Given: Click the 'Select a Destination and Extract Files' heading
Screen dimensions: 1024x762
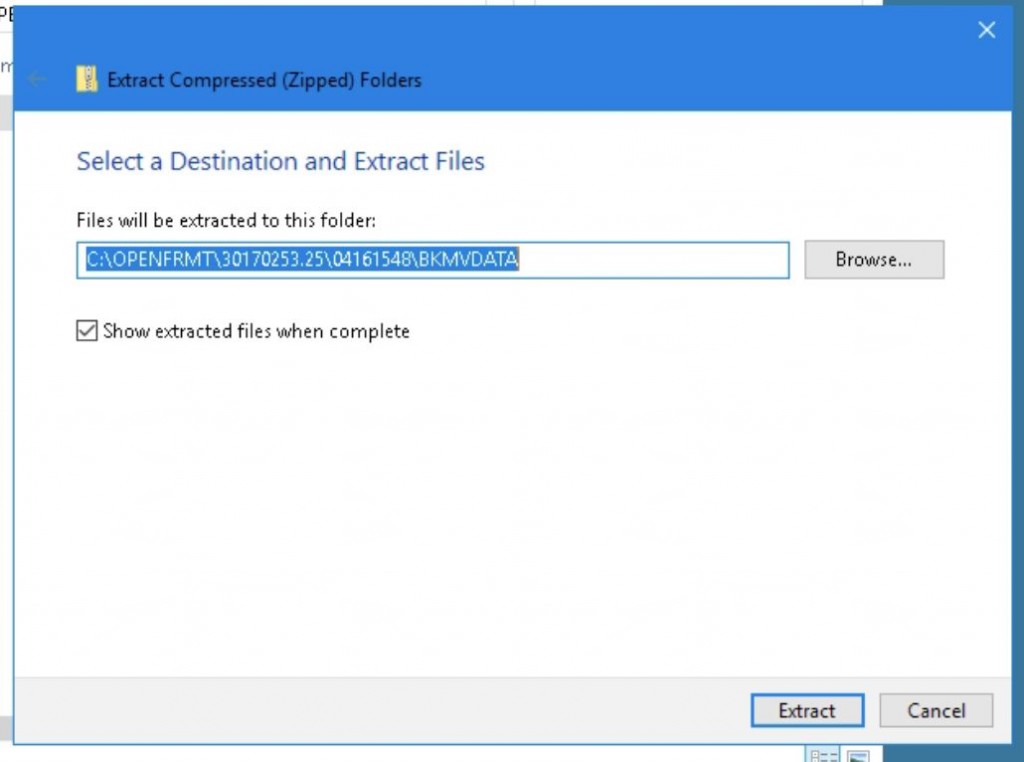Looking at the screenshot, I should pos(280,162).
